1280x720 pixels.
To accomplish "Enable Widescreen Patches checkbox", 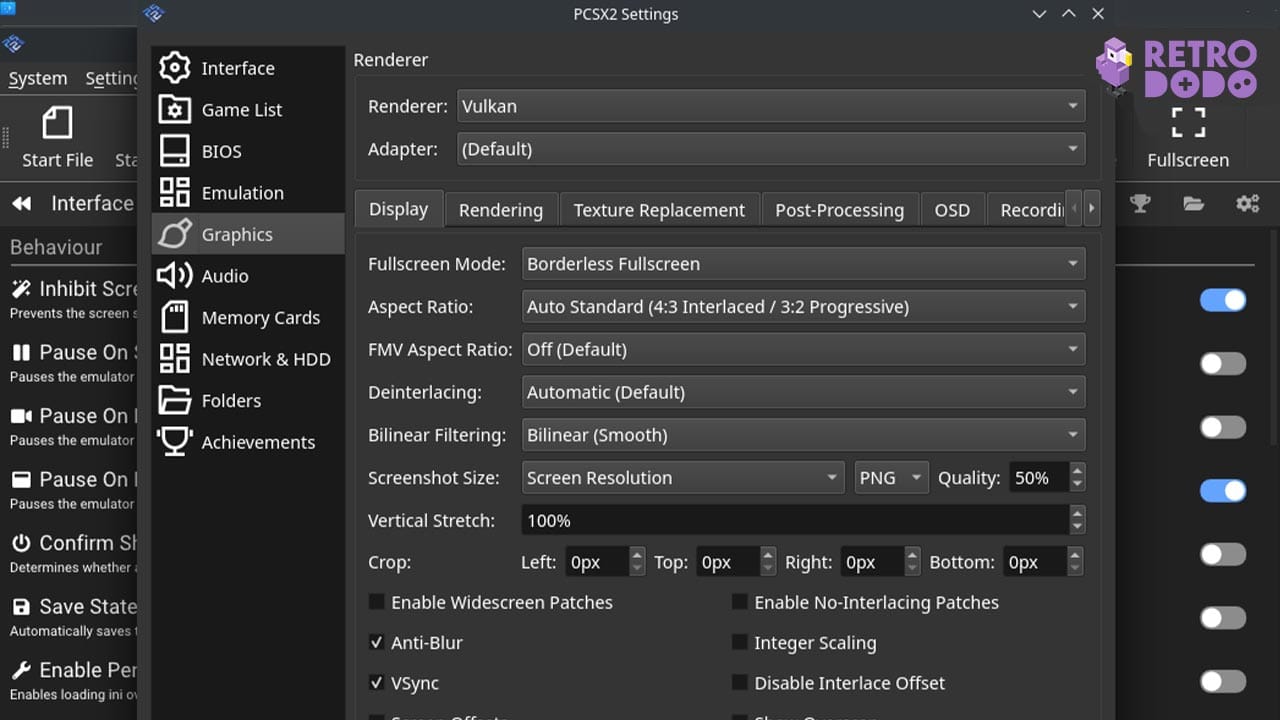I will (x=377, y=602).
